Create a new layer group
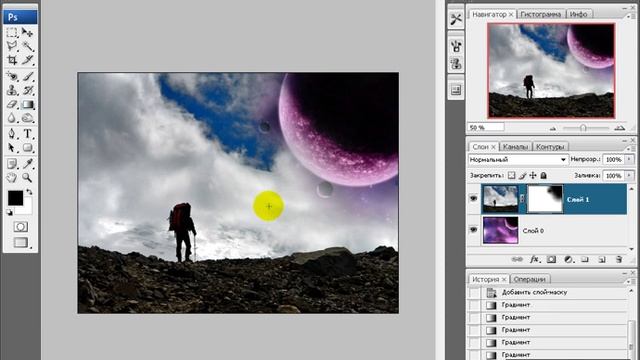 click(x=585, y=260)
